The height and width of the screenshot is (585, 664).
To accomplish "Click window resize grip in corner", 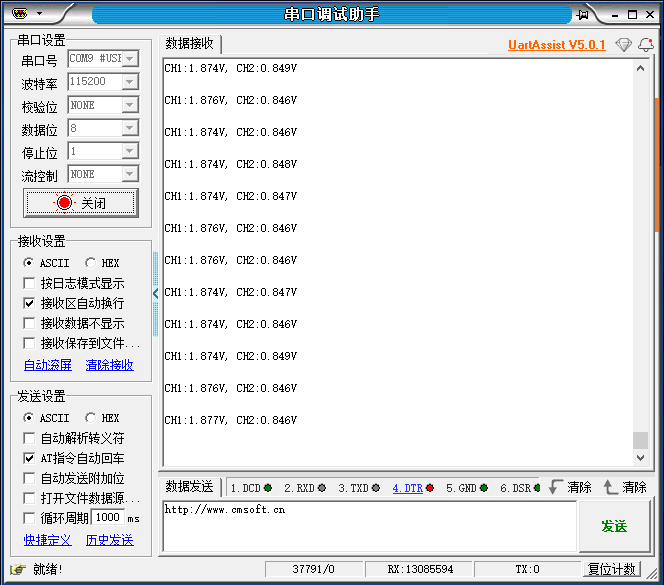I will click(x=652, y=573).
